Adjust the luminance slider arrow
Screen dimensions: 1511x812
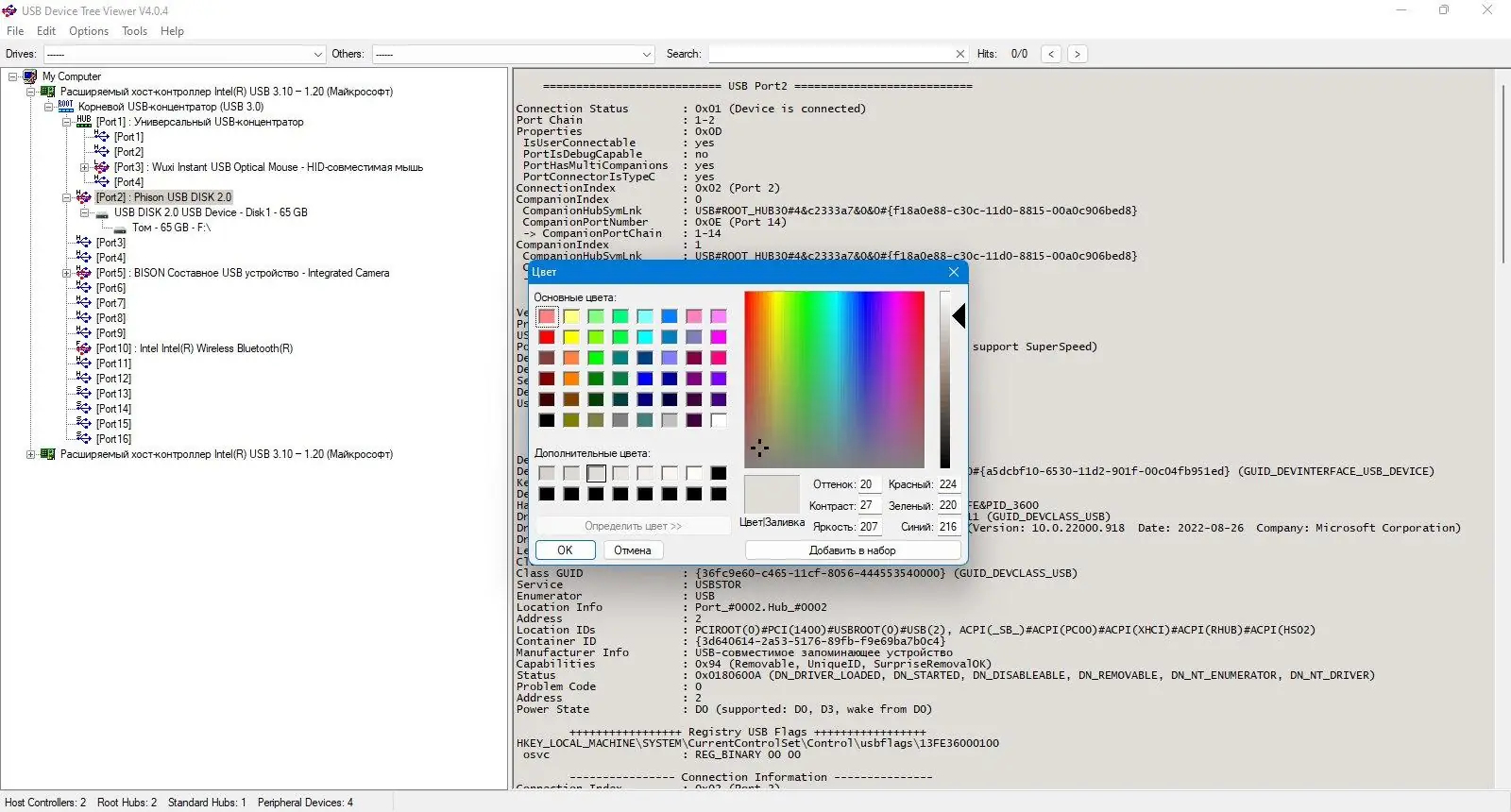tap(959, 316)
